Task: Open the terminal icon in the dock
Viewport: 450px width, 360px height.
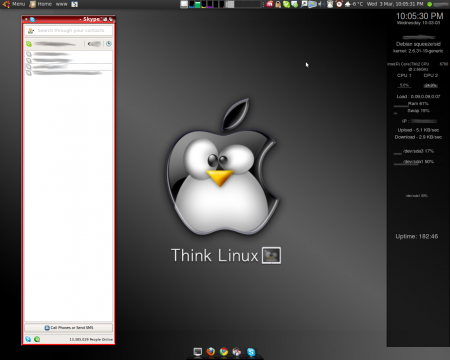Action: 198,351
